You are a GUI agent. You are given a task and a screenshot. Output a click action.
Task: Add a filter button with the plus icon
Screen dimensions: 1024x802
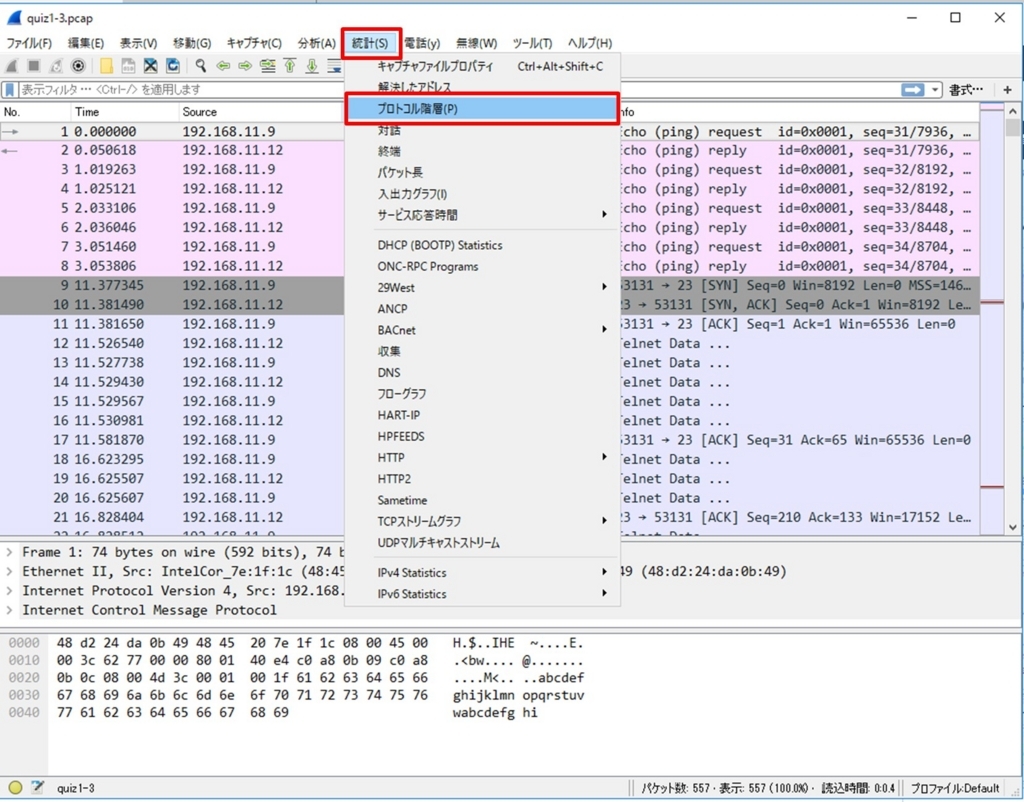(1007, 89)
